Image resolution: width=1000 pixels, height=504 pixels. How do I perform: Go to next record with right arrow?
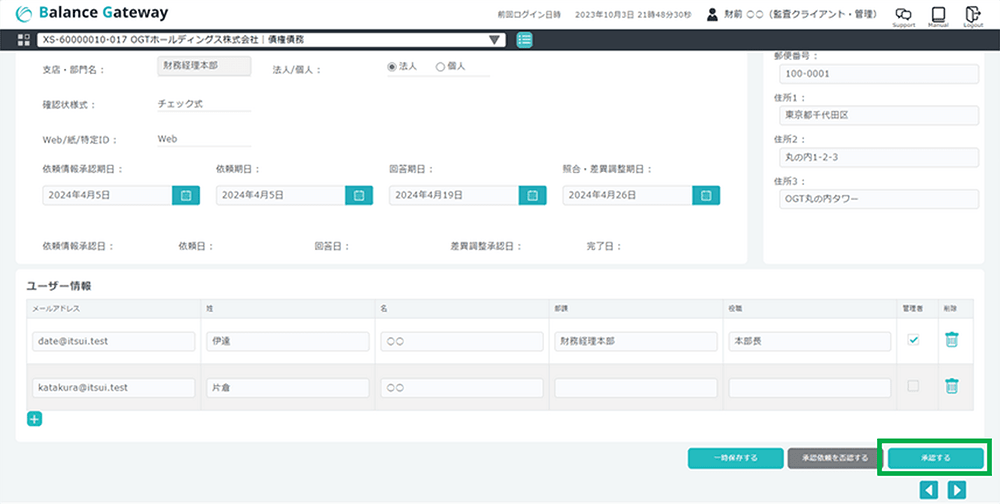tap(957, 489)
